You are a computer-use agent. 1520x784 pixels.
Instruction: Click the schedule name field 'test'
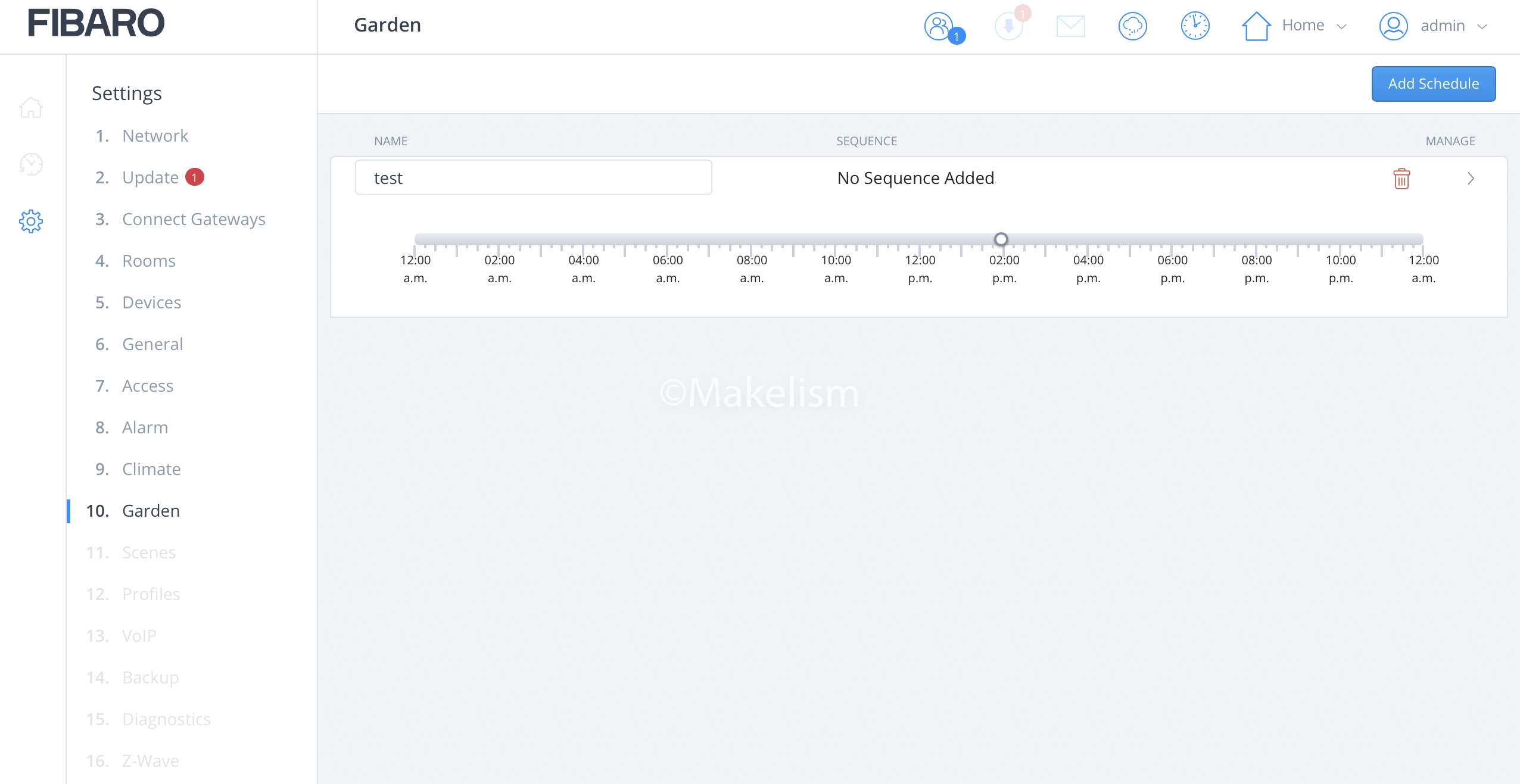point(533,178)
